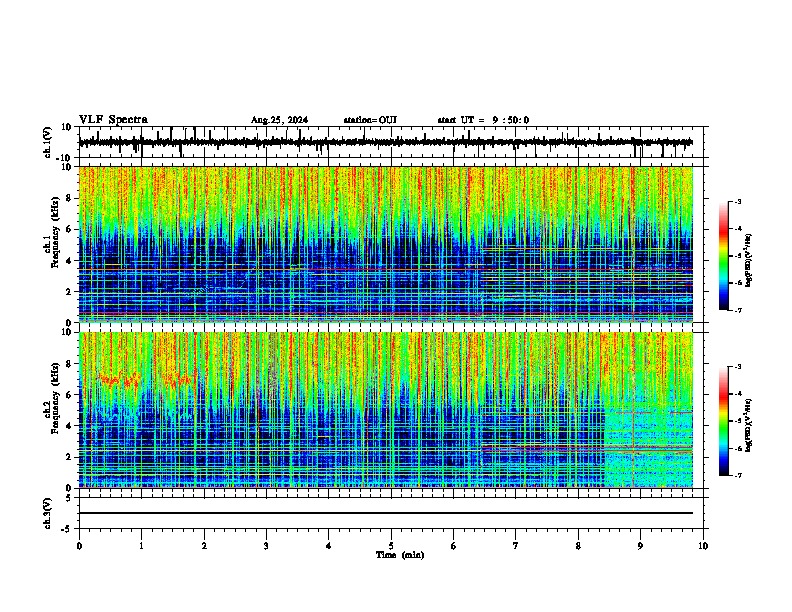Click time axis tick label '7'
Screen dimensions: 792x612
(516, 546)
